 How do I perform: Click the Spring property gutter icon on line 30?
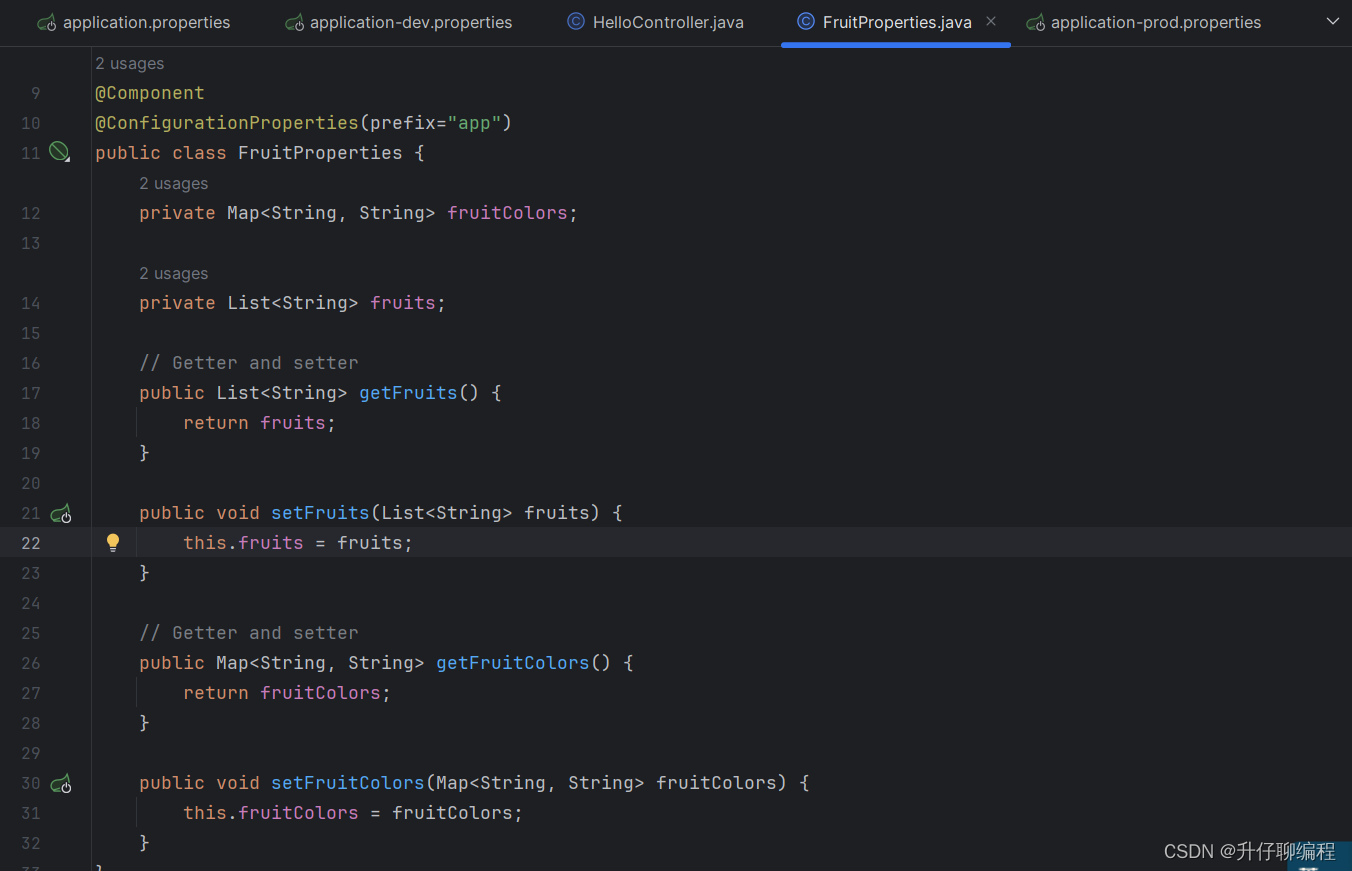(61, 783)
